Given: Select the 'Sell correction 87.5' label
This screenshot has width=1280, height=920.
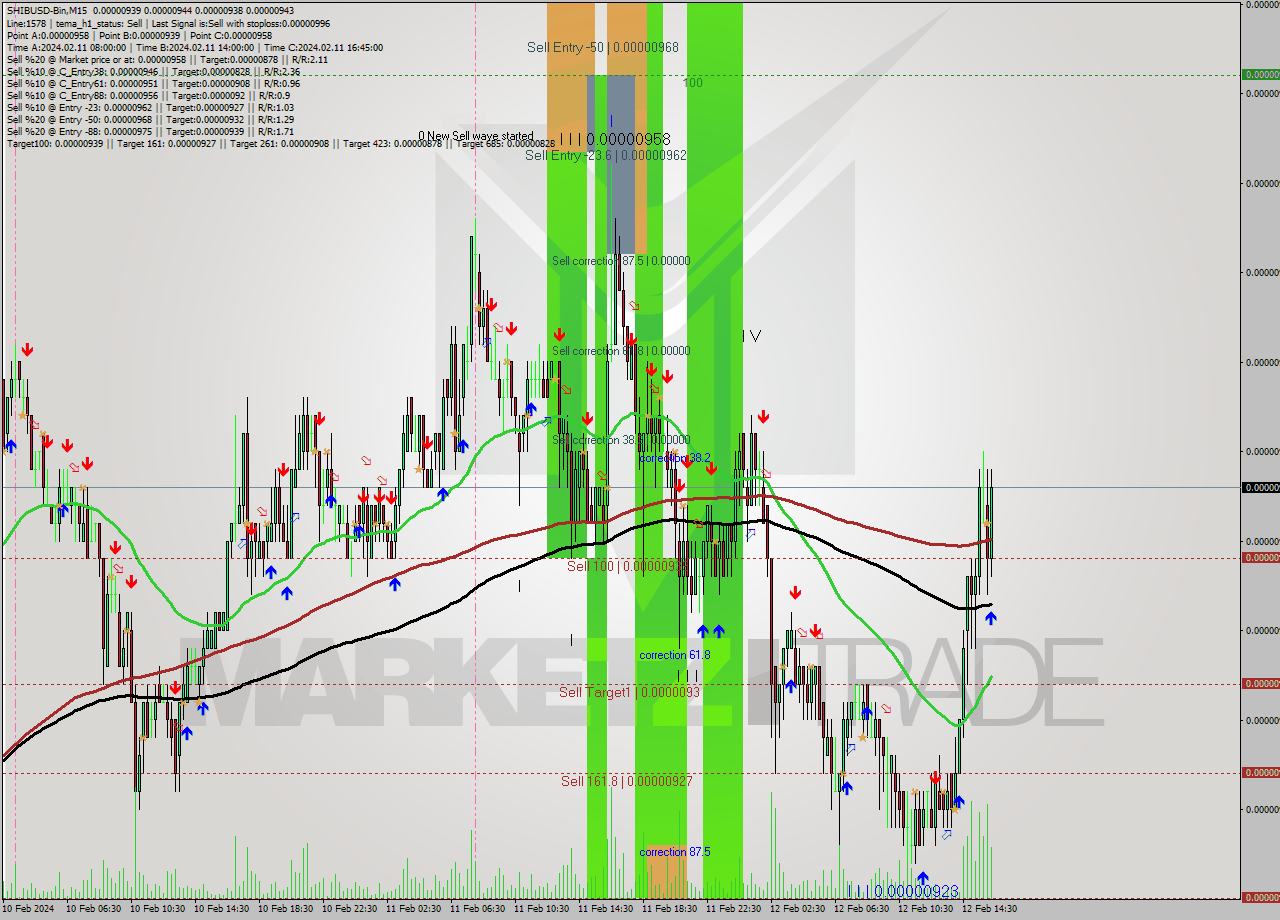Looking at the screenshot, I should pos(621,260).
